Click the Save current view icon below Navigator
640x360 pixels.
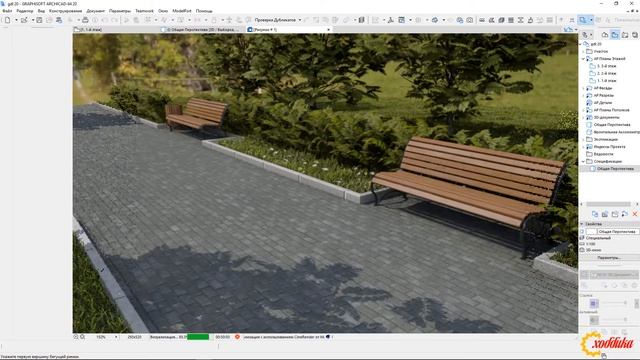(x=595, y=214)
